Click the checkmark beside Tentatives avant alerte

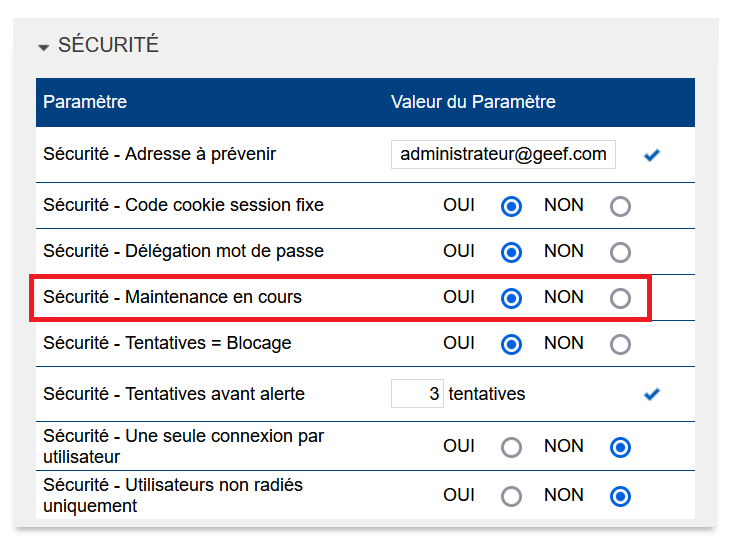tap(652, 394)
